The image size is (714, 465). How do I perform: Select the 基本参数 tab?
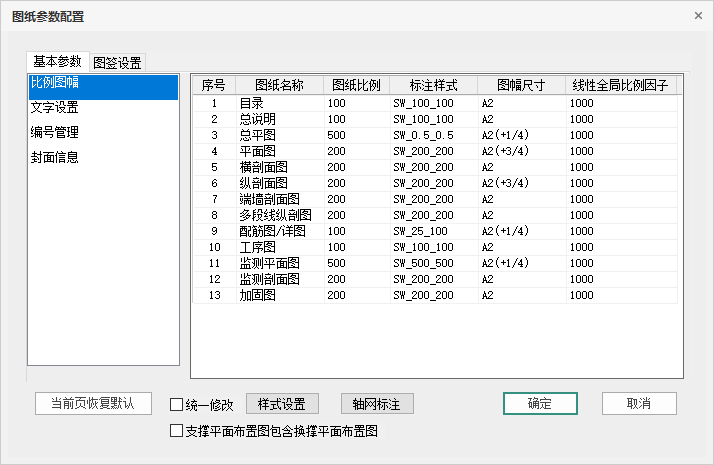coord(57,61)
